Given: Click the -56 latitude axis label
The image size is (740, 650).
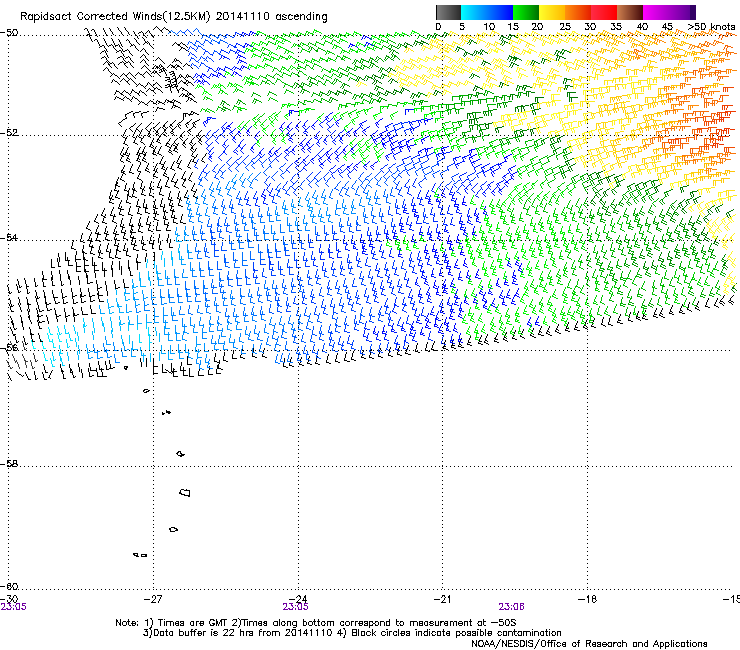Looking at the screenshot, I should tap(9, 347).
